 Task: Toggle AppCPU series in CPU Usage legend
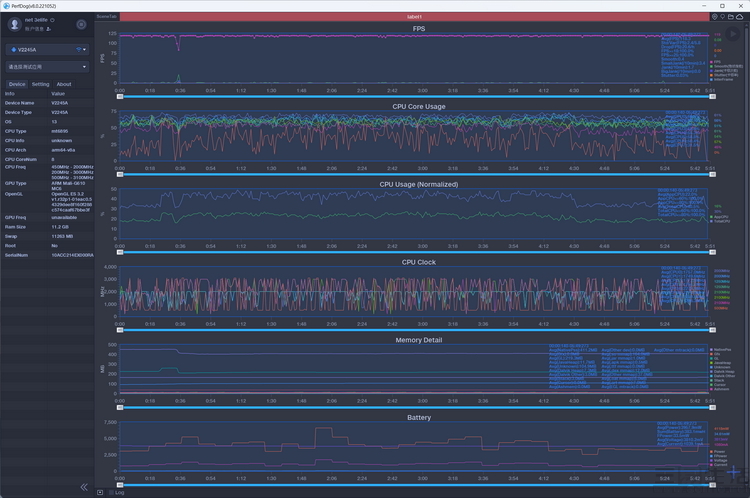tap(719, 217)
